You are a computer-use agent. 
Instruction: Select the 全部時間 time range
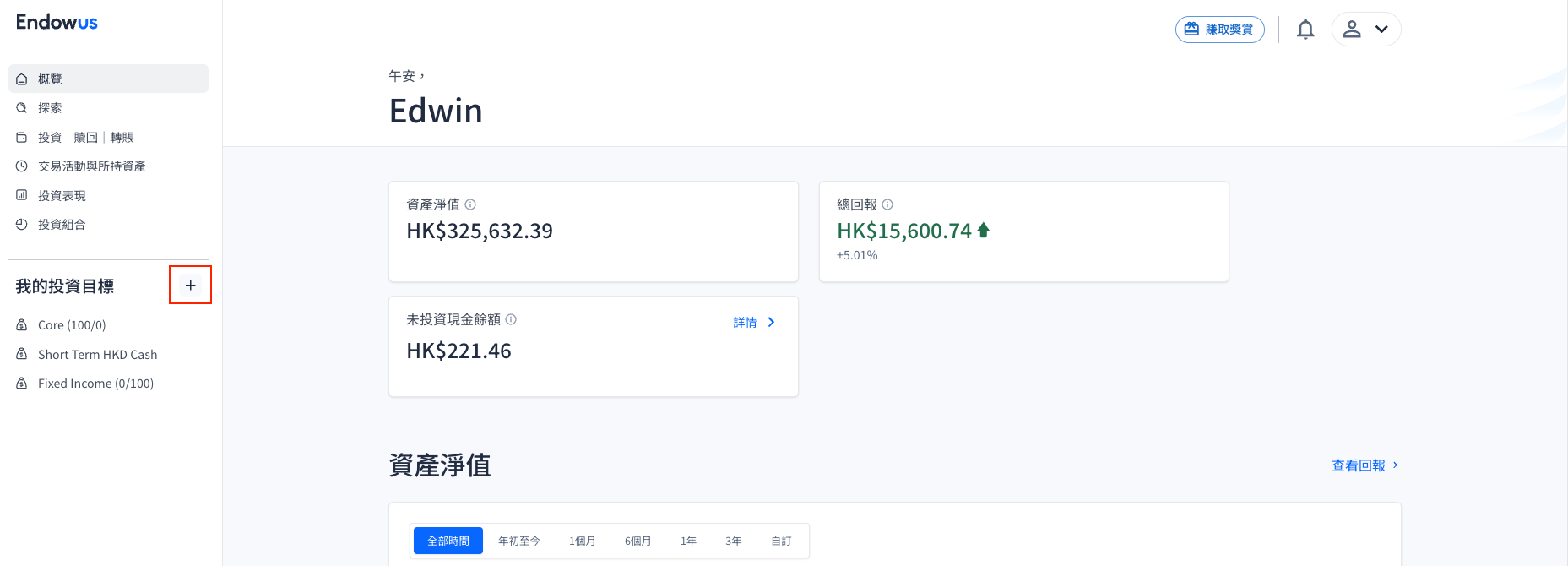coord(448,541)
